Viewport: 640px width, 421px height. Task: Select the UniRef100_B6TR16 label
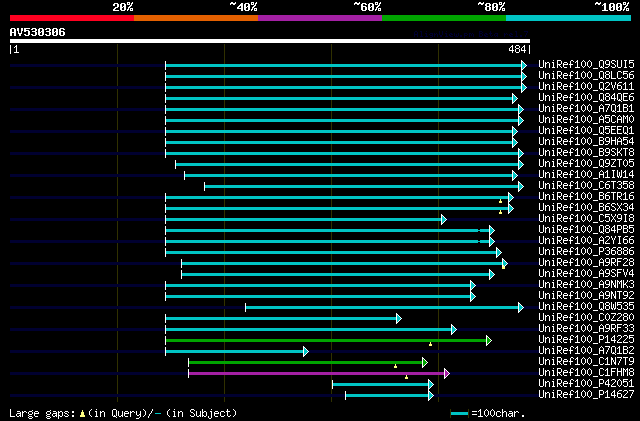coord(586,197)
